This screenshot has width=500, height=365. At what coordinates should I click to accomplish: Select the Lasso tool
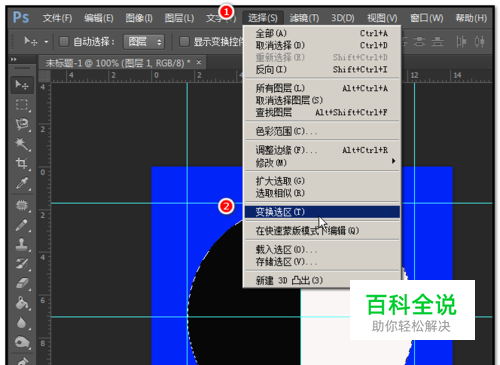(22, 124)
